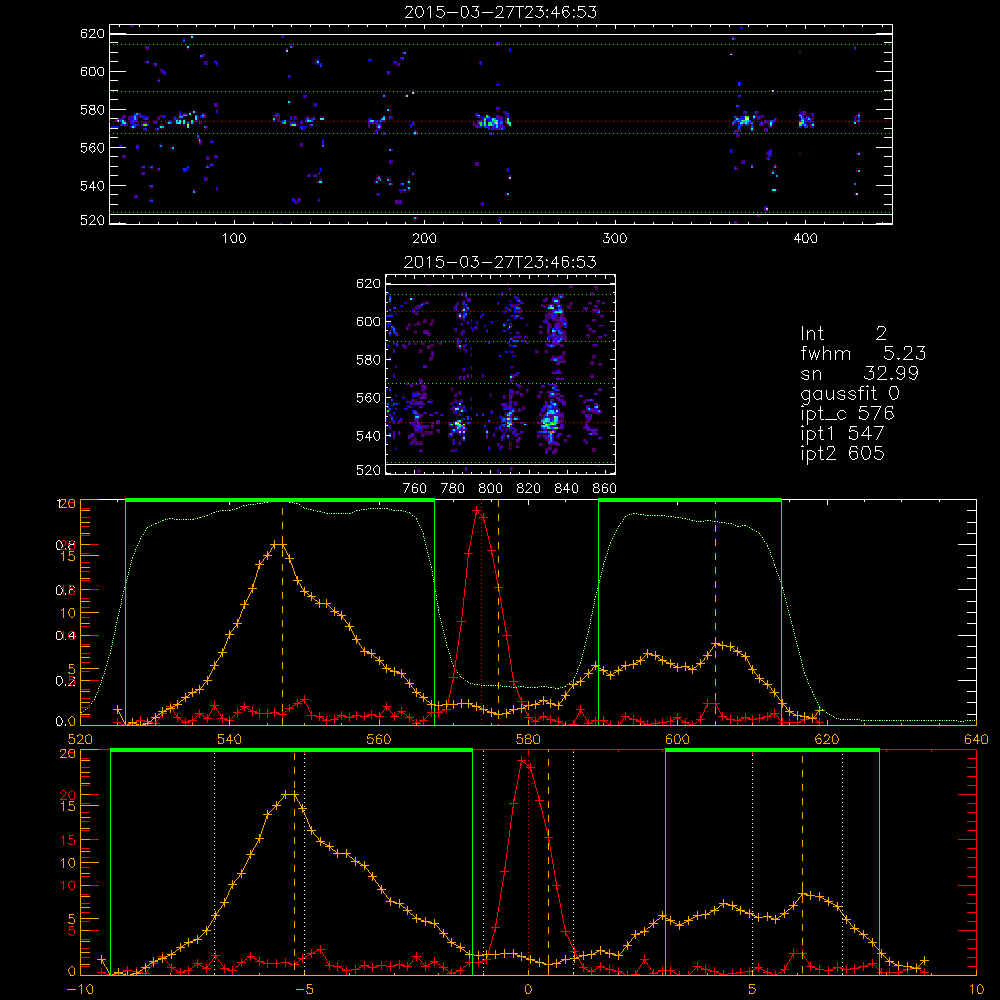Click orange curve peak in lower profile plot
1000x1000 pixels.
(x=290, y=794)
